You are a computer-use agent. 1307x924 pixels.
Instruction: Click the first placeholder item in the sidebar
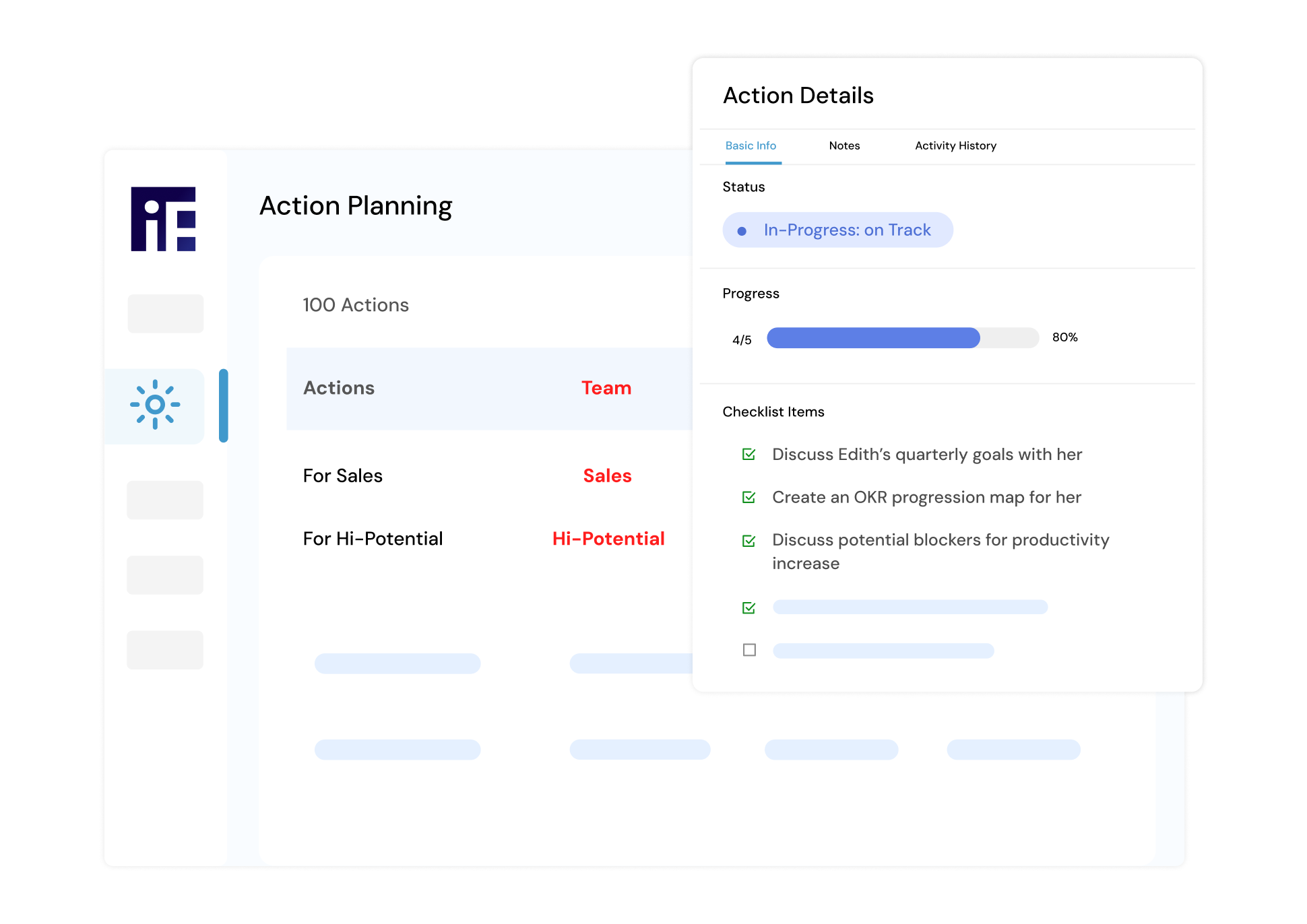coord(165,313)
